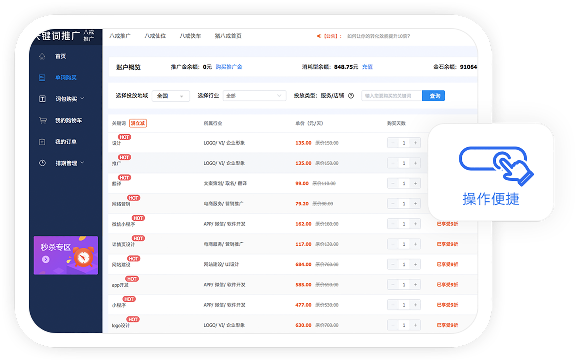579x362 pixels.
Task: Click the quantity field in the 79.20 row
Action: coord(404,204)
